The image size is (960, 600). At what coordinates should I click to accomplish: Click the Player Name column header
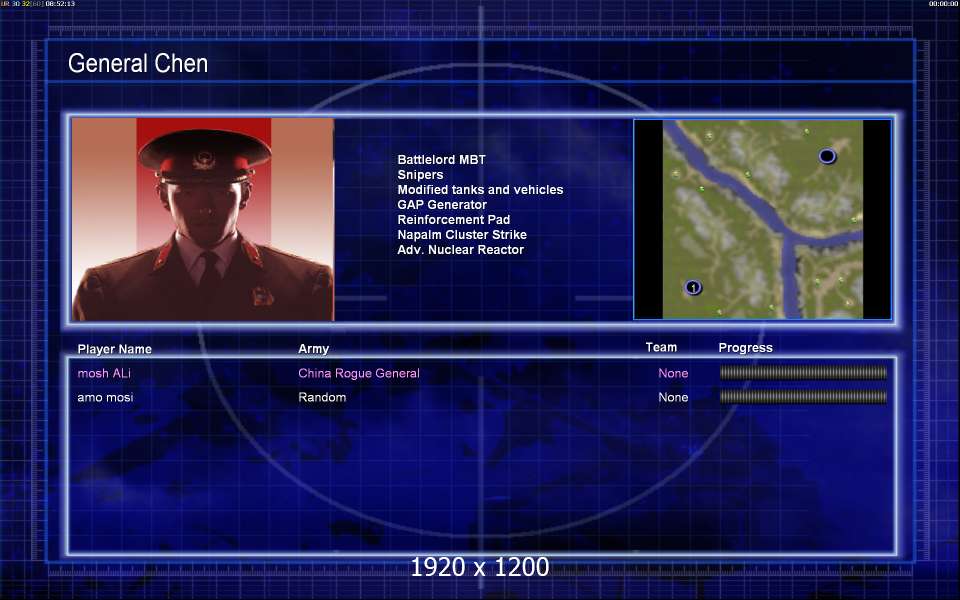114,349
